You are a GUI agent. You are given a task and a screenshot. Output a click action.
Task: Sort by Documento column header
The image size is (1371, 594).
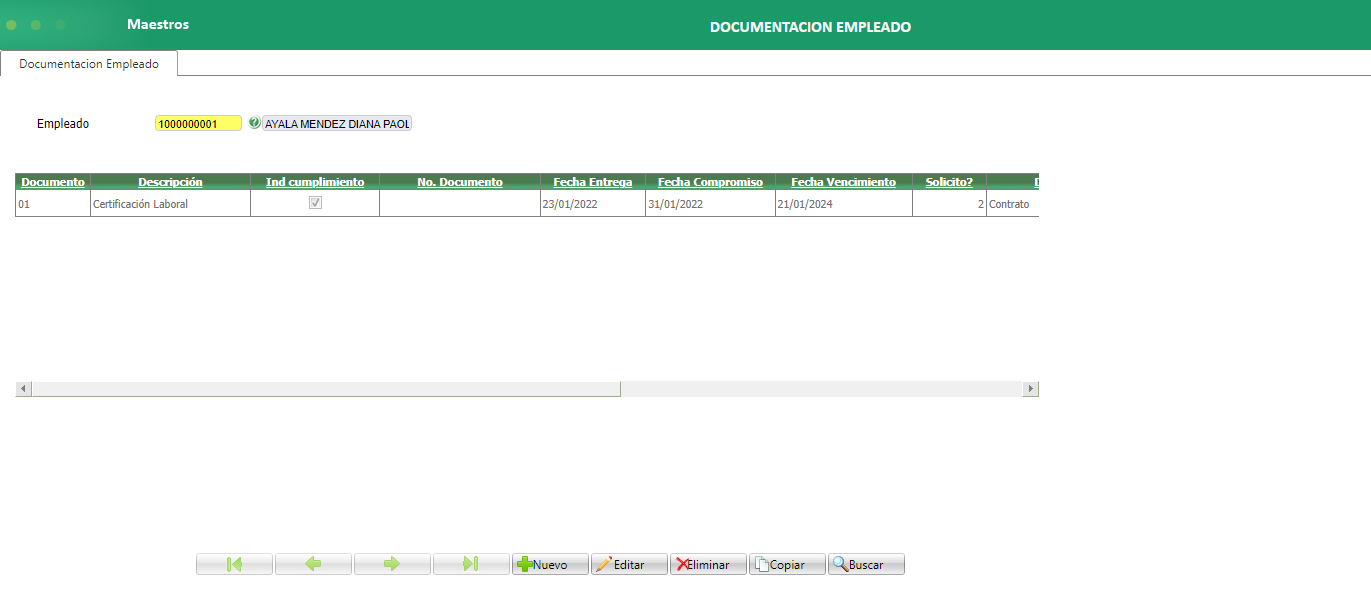pyautogui.click(x=53, y=182)
